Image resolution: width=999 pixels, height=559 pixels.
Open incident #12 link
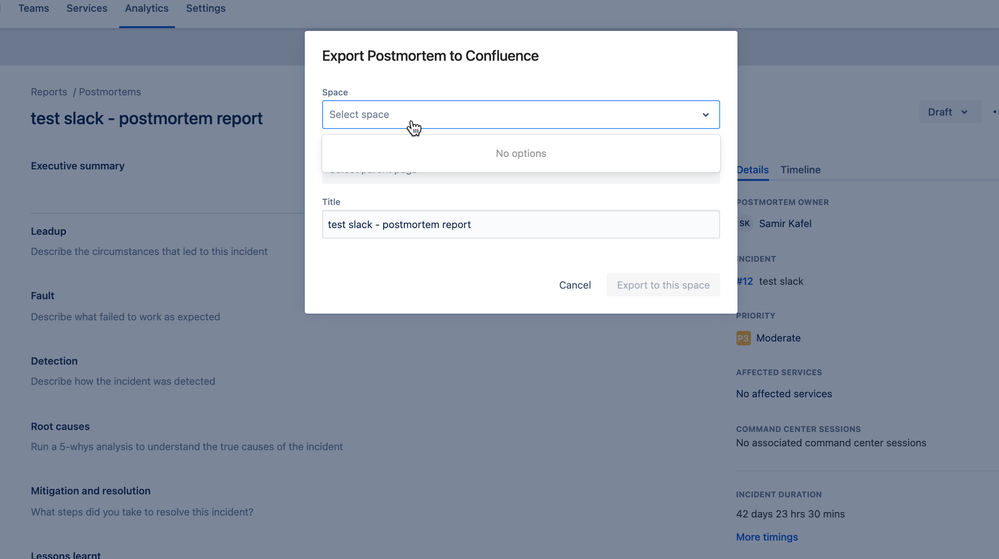point(745,282)
